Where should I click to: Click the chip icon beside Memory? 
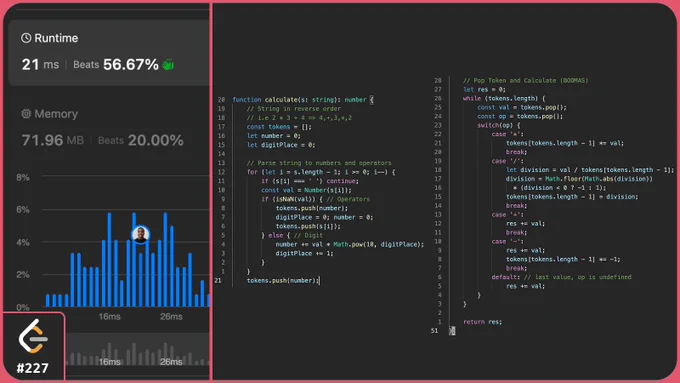pos(26,114)
